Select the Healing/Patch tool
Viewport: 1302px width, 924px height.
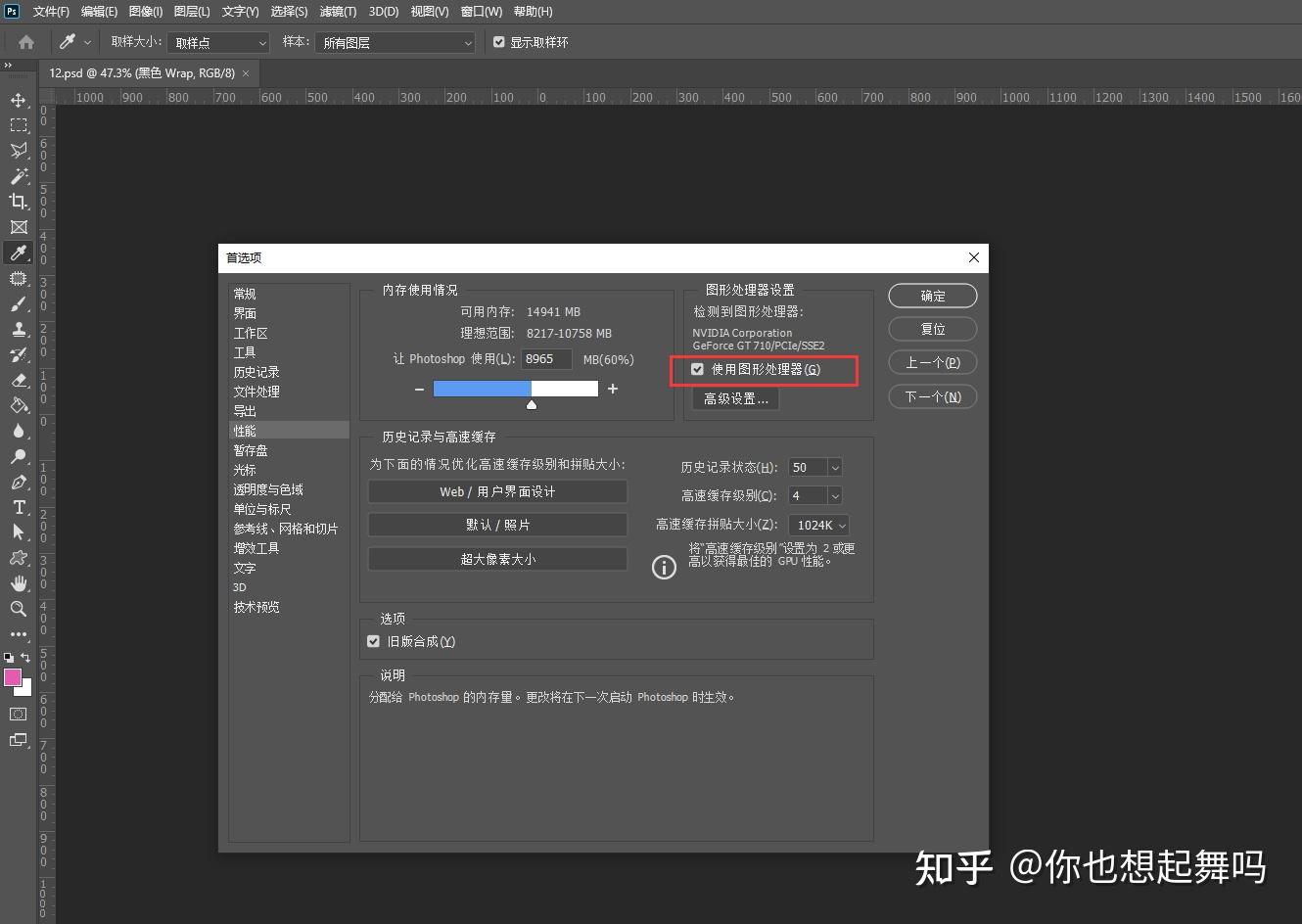19,279
